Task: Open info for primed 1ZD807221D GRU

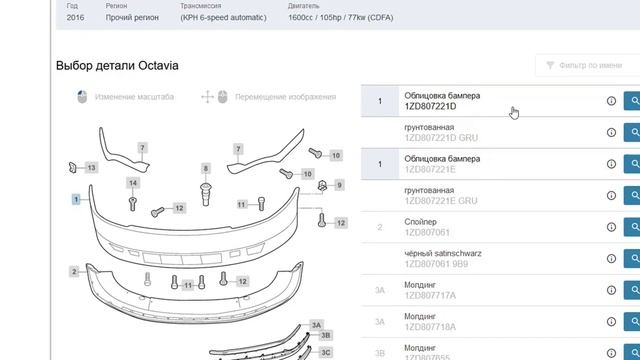Action: coord(611,132)
